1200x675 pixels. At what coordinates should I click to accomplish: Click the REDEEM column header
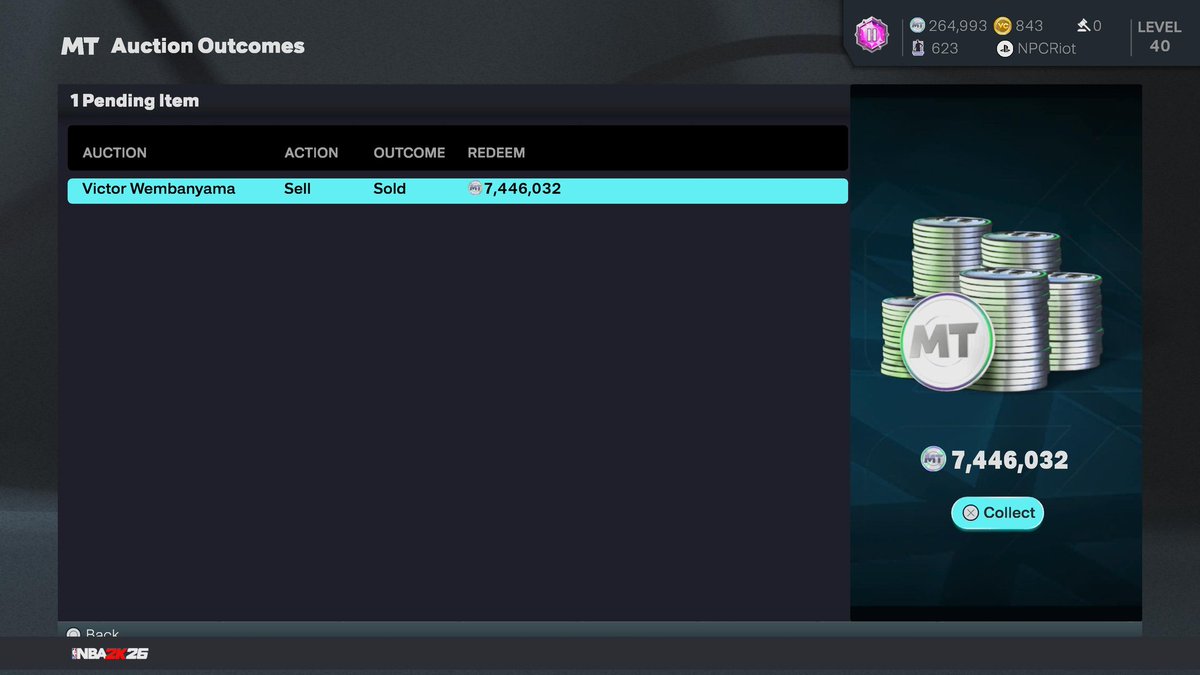coord(496,153)
